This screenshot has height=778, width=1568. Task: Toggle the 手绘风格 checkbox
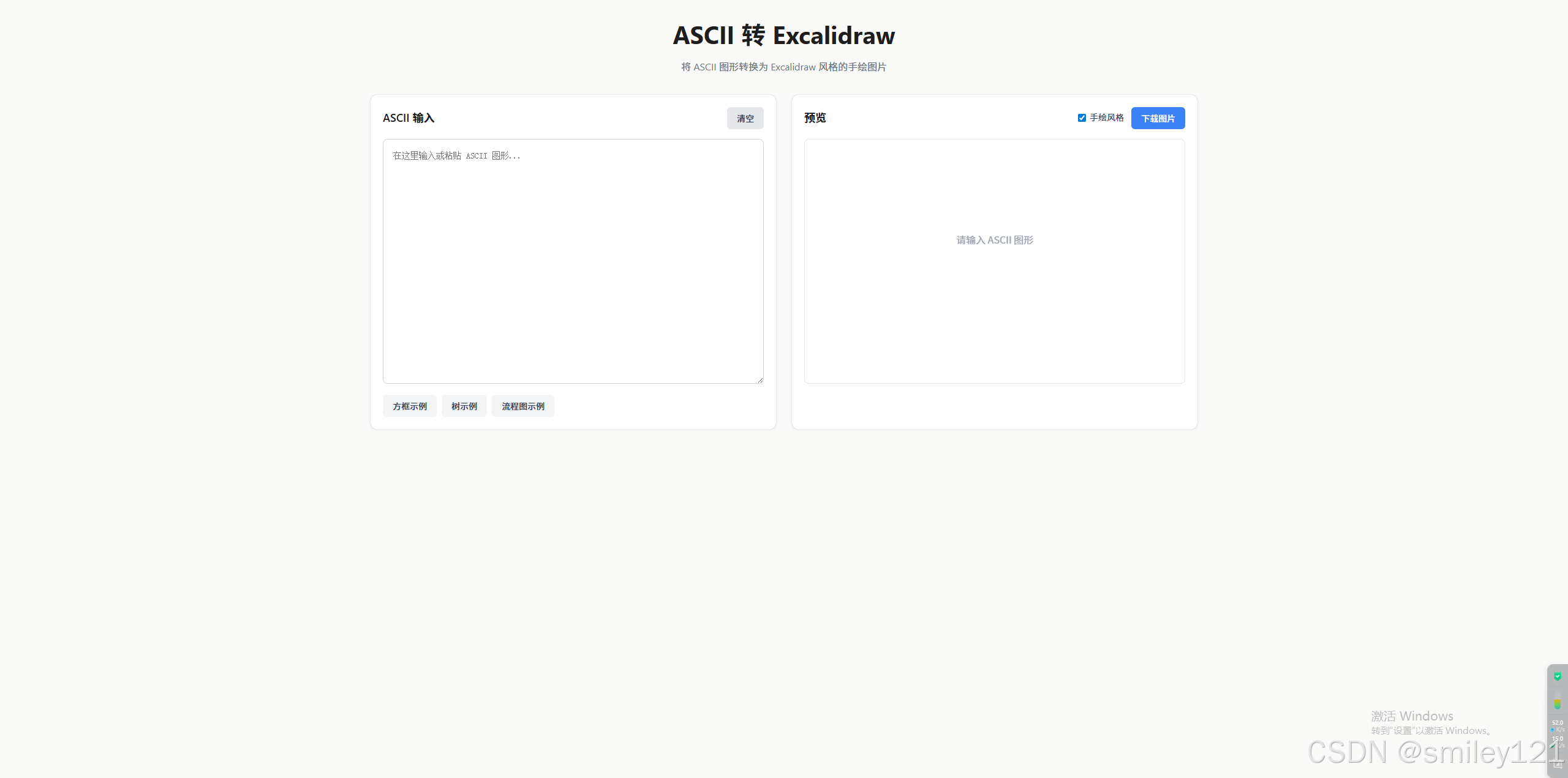(1082, 118)
